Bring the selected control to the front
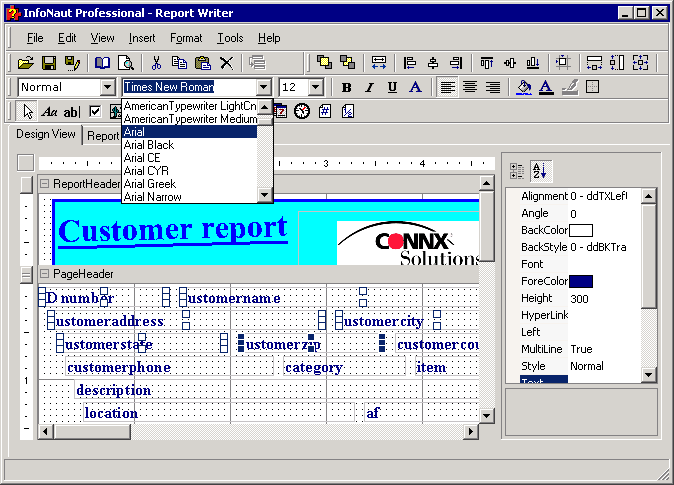 tap(324, 62)
